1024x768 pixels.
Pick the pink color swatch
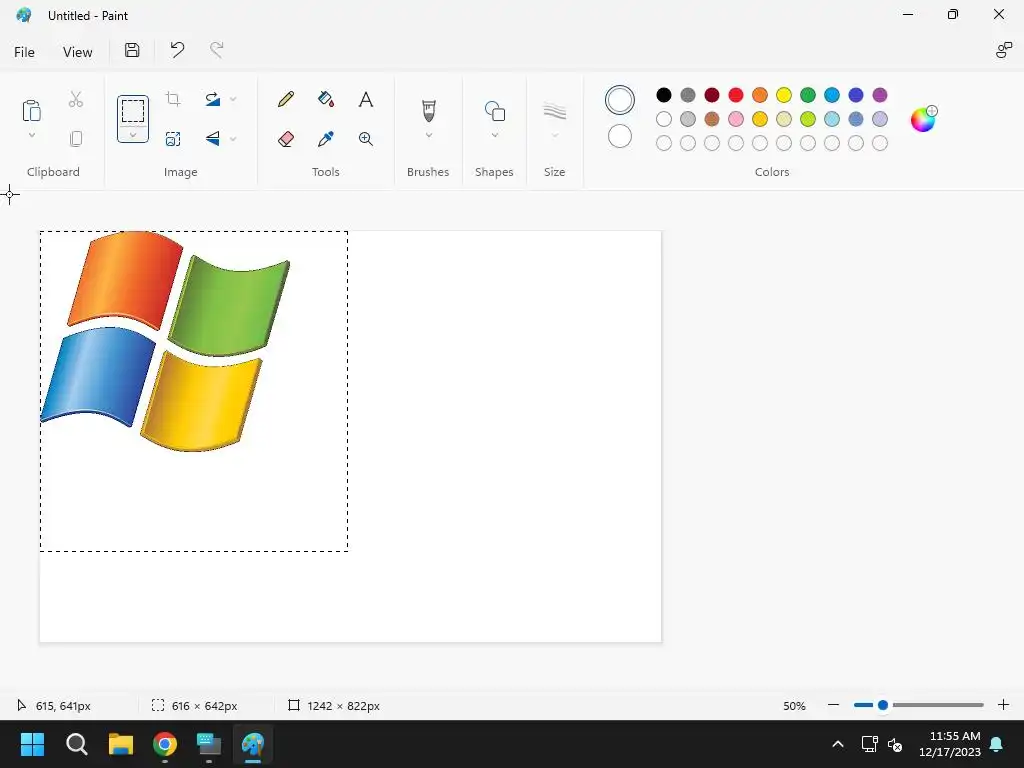736,119
